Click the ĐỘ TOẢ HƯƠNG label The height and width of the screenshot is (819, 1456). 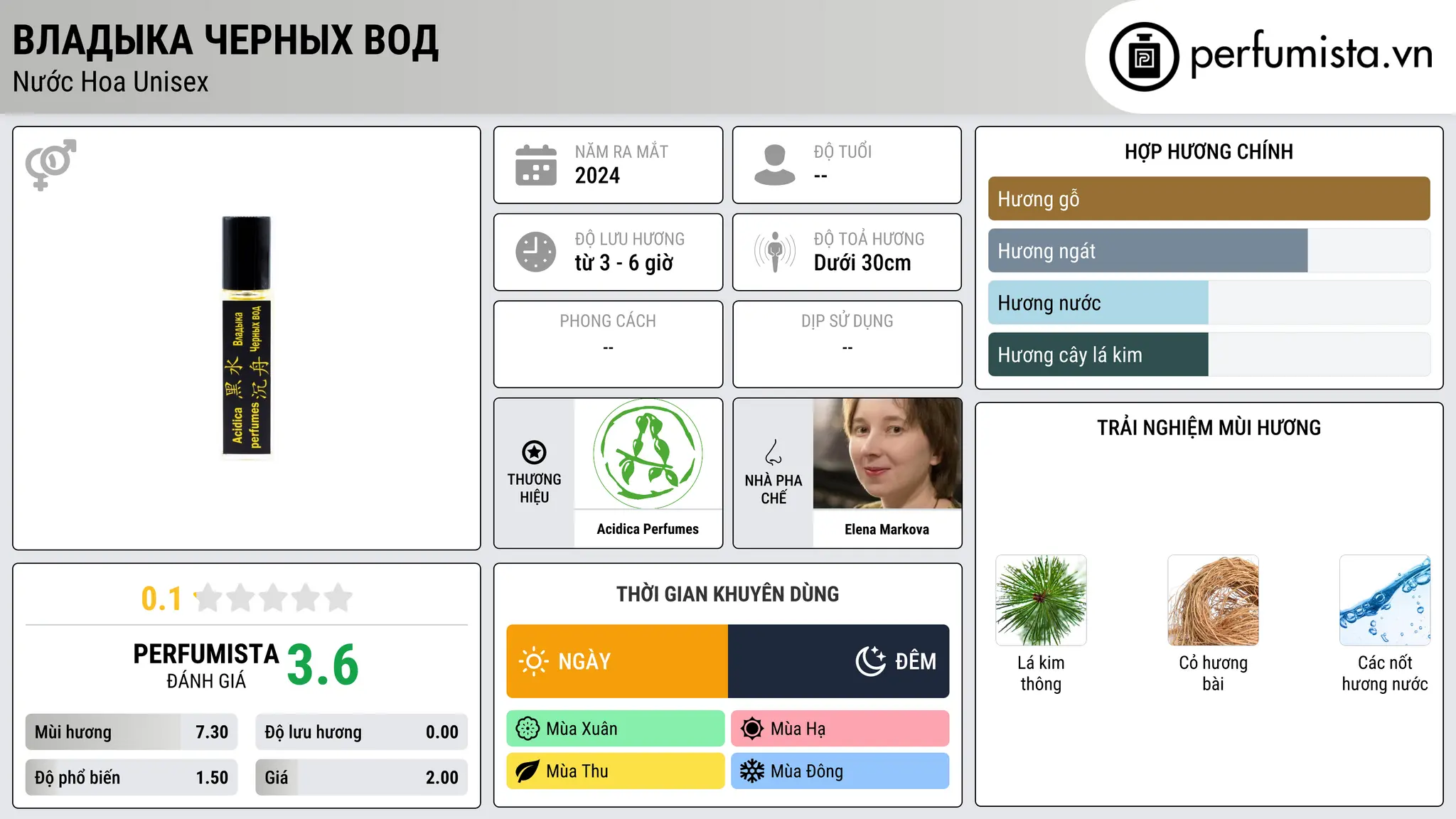[x=869, y=239]
